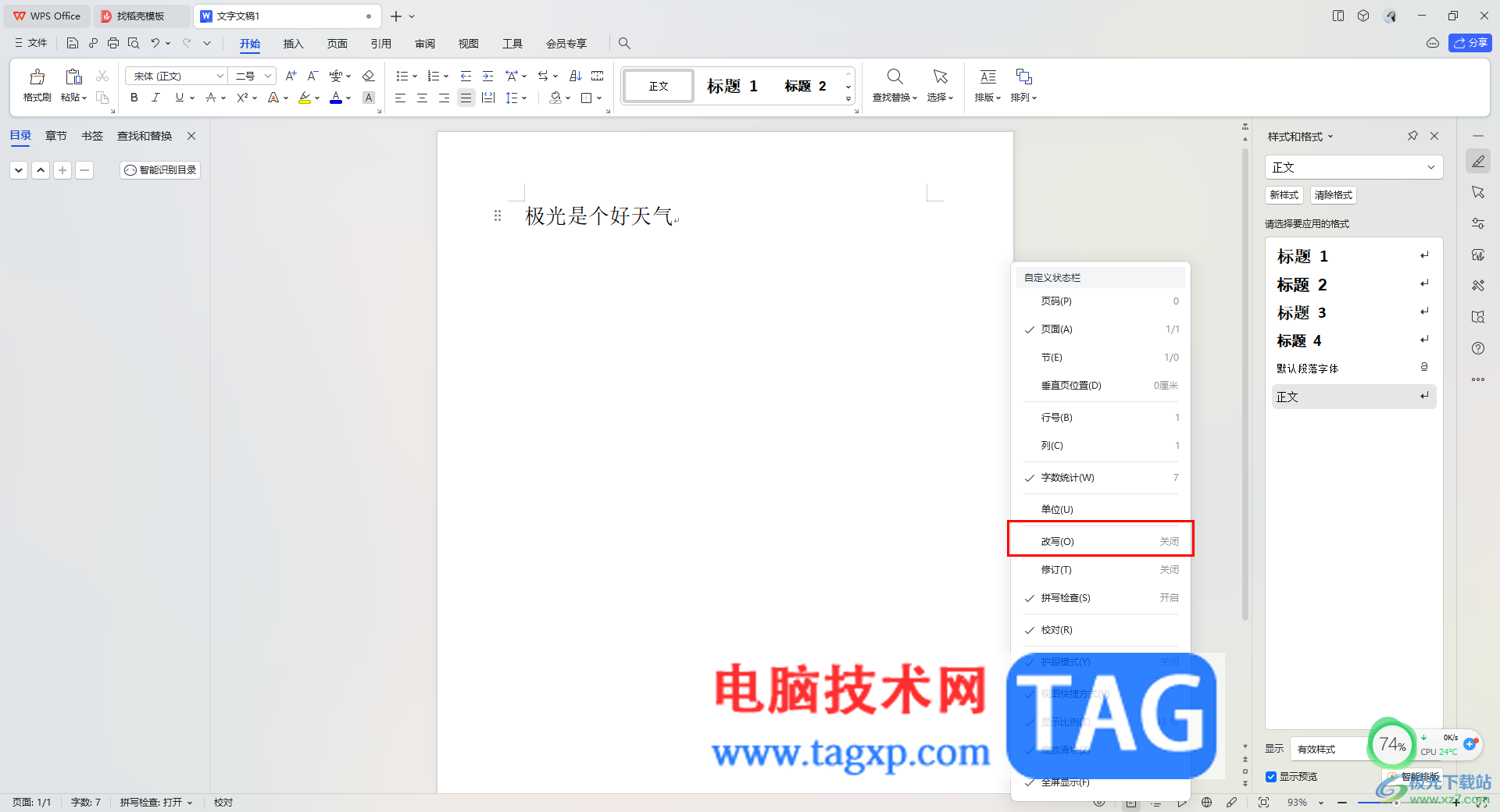The image size is (1500, 812).
Task: Open the 章节 navigation tab
Action: coord(55,136)
